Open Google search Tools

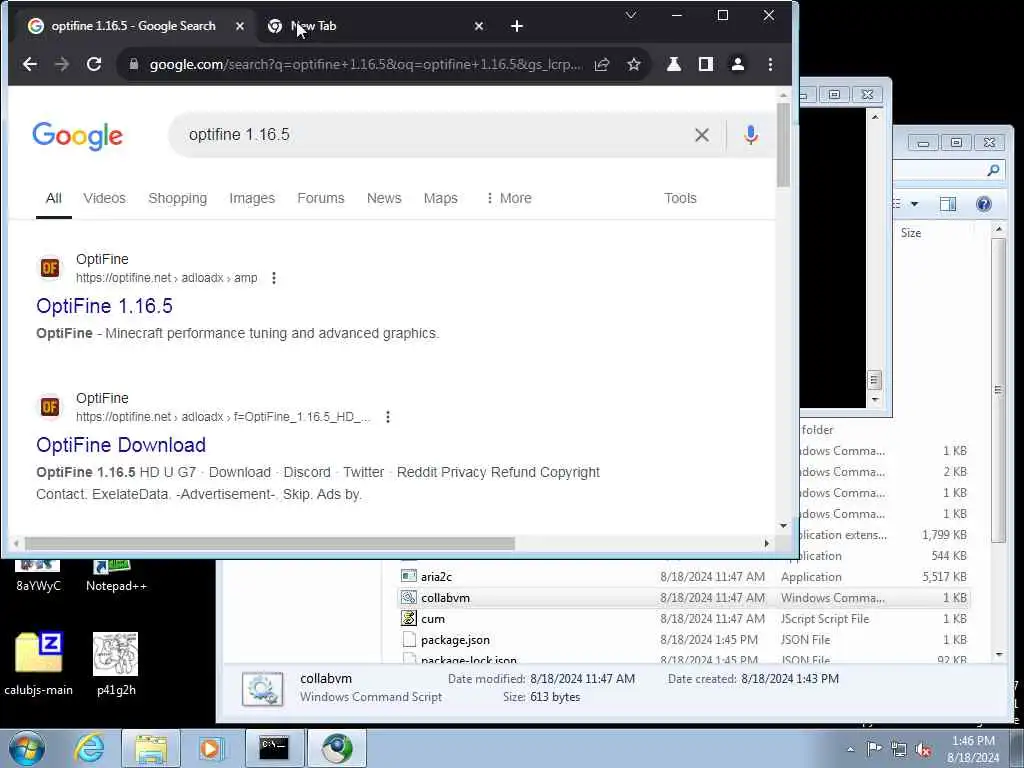click(680, 198)
